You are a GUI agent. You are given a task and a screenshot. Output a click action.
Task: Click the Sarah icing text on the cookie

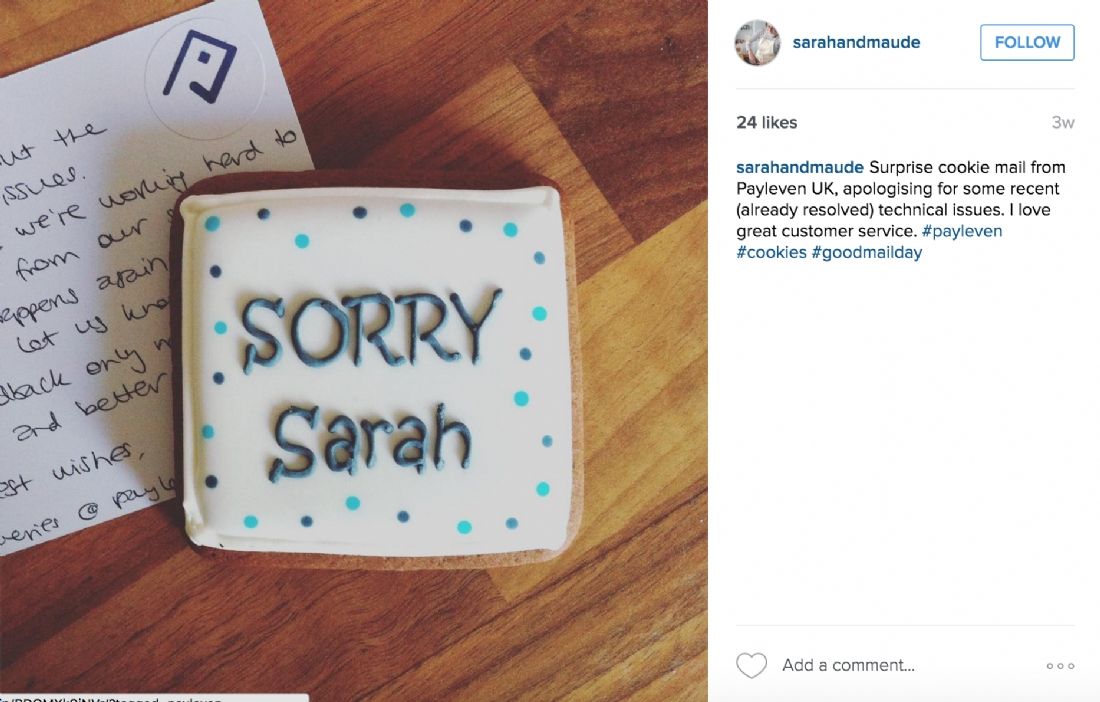pyautogui.click(x=370, y=440)
